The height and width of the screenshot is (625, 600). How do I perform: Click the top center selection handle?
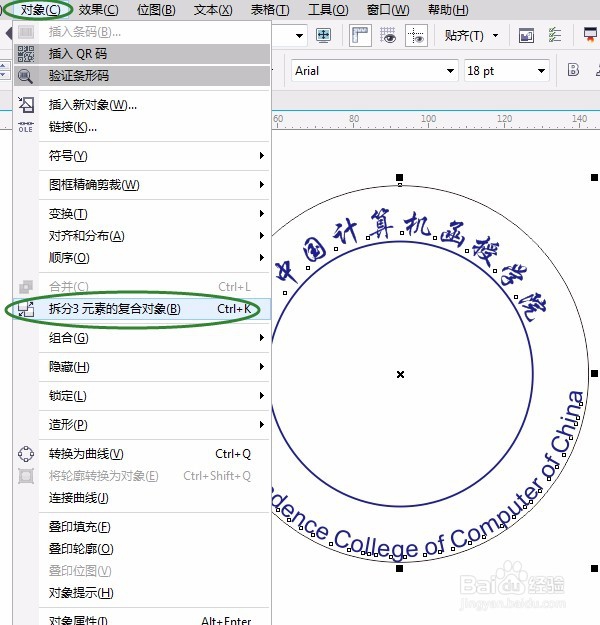[x=399, y=177]
